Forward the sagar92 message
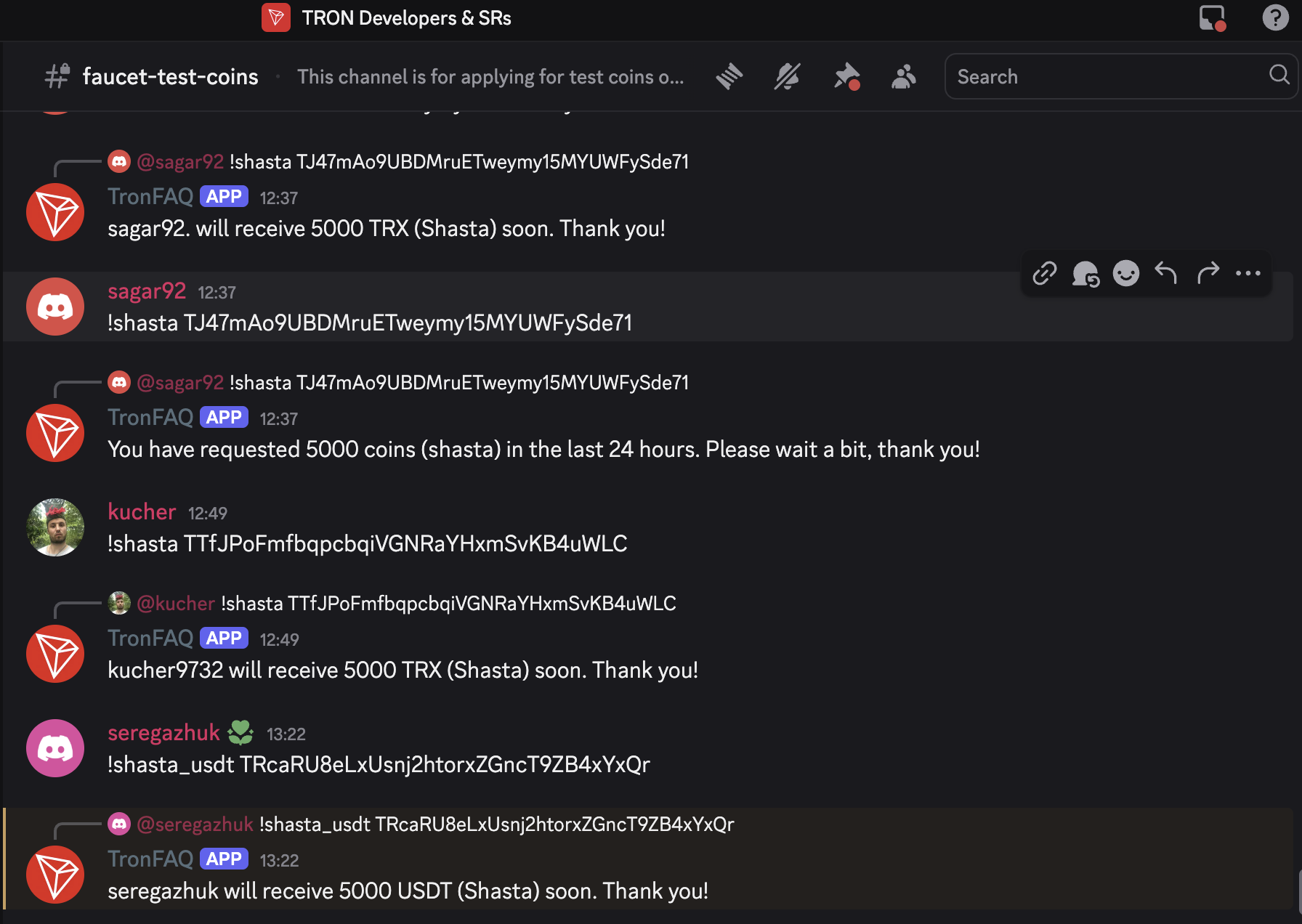The width and height of the screenshot is (1302, 924). click(x=1208, y=273)
